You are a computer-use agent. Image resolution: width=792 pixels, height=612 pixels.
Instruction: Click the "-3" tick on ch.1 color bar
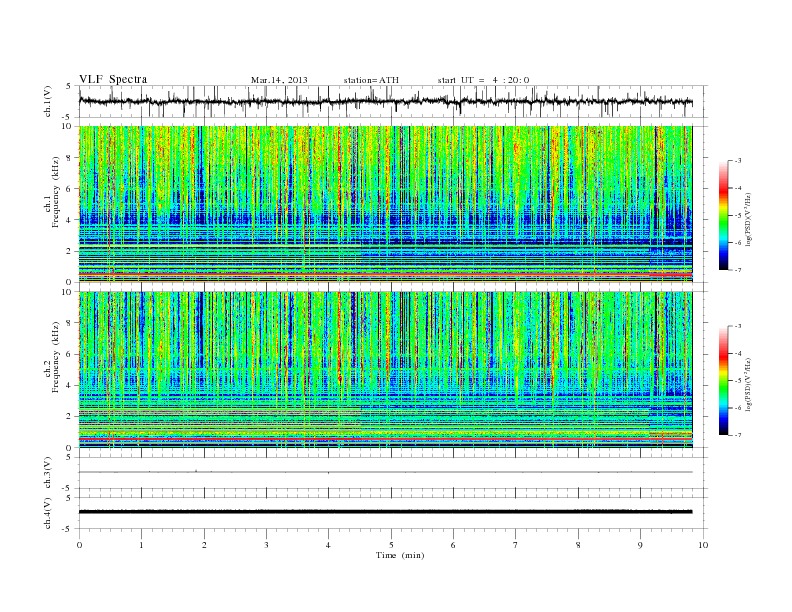[737, 161]
